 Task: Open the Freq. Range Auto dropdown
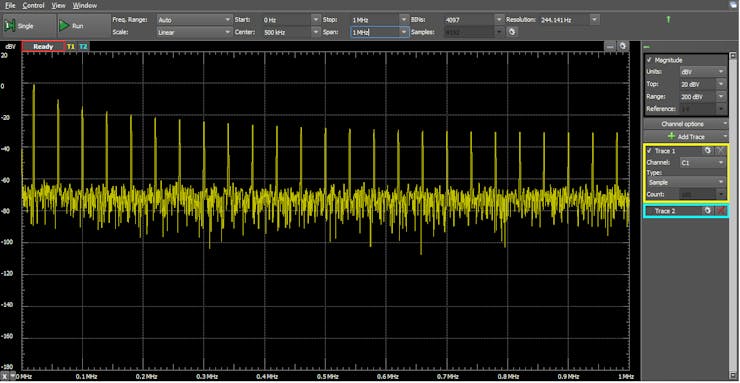tap(194, 20)
